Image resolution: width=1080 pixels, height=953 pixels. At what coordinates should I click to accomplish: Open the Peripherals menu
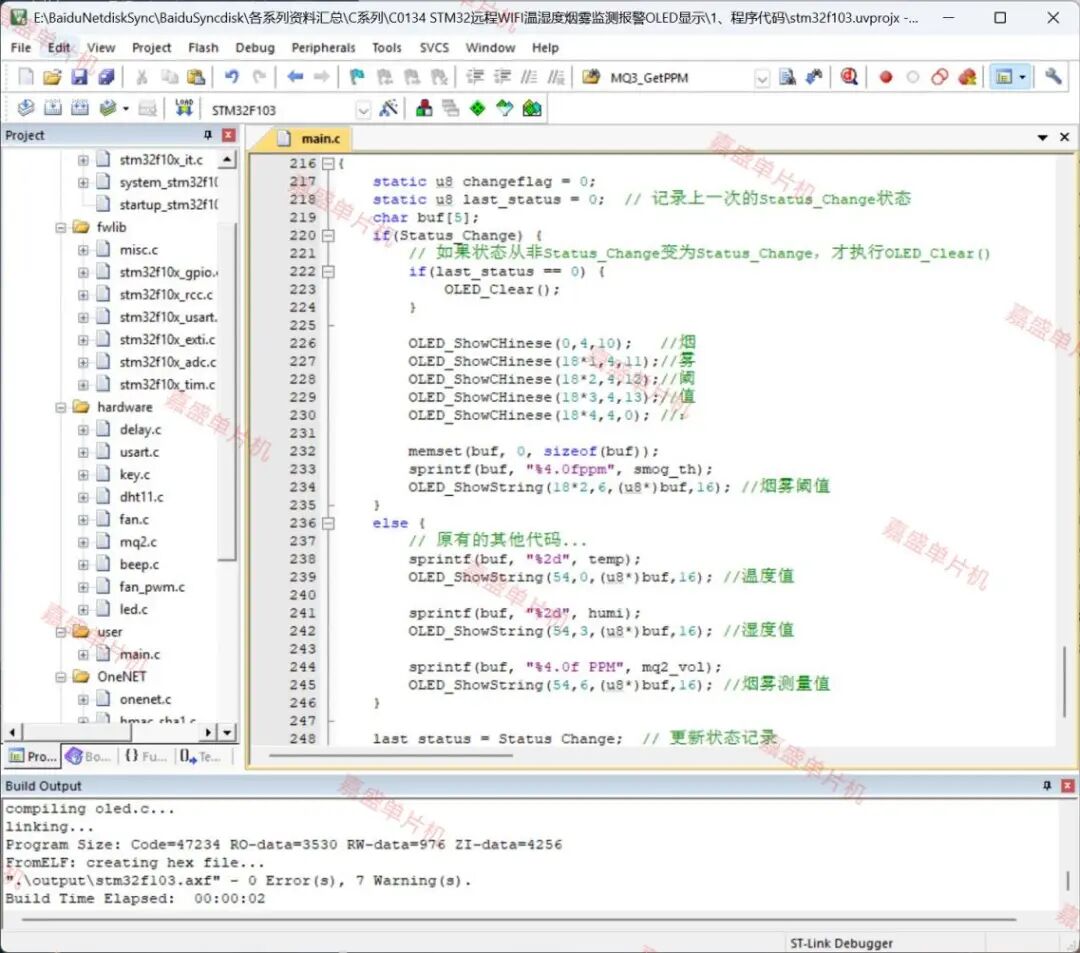click(323, 48)
